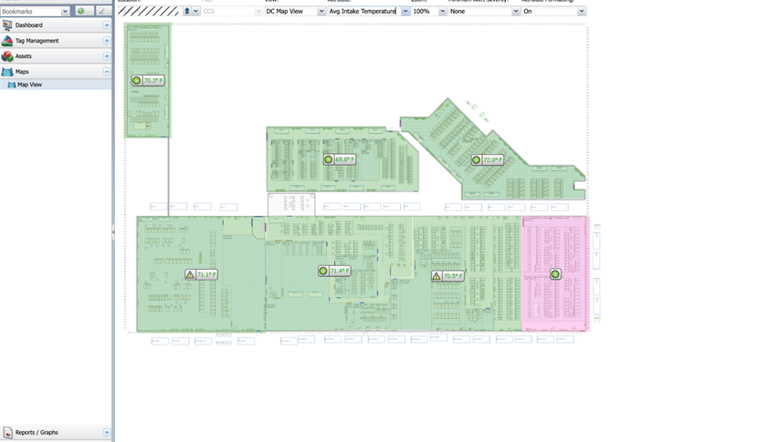Click the Reports / Graphs icon
This screenshot has width=768, height=442.
(8, 432)
